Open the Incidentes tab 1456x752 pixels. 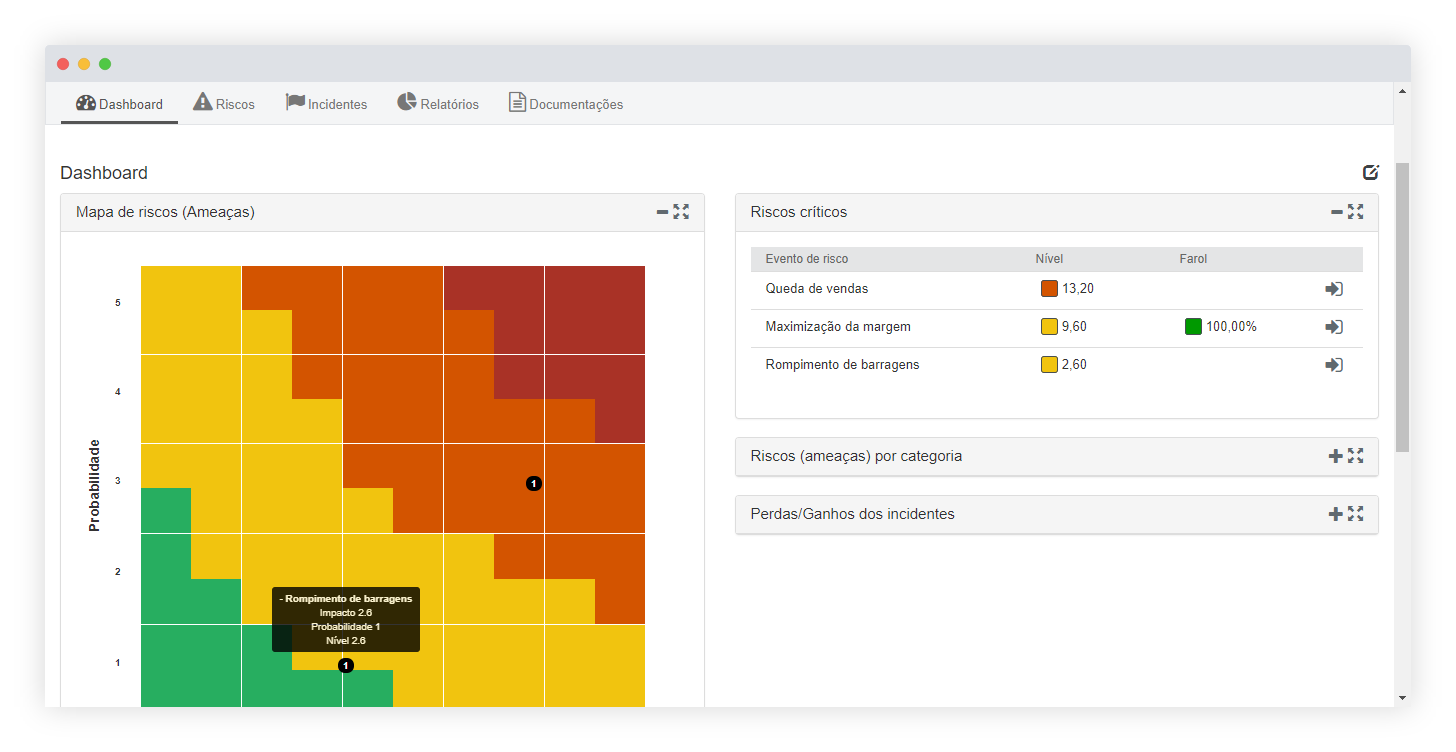[x=326, y=104]
